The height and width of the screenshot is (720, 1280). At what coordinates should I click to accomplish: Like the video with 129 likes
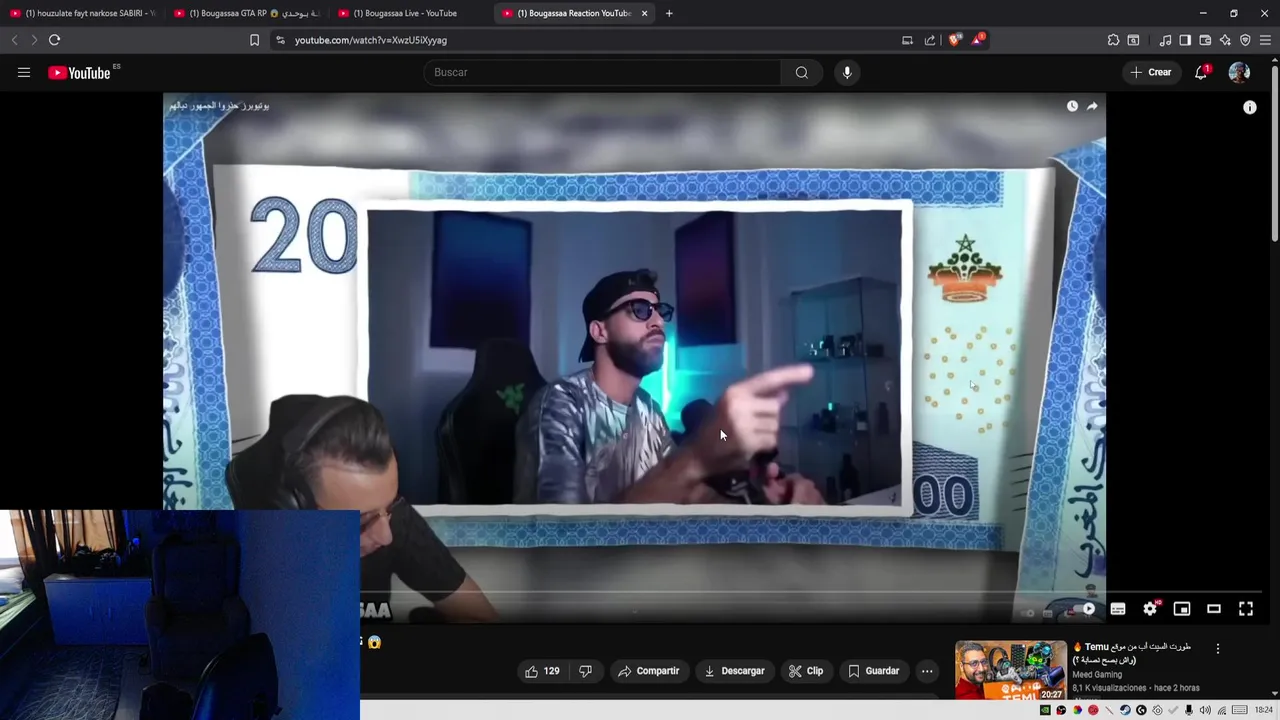tap(542, 671)
